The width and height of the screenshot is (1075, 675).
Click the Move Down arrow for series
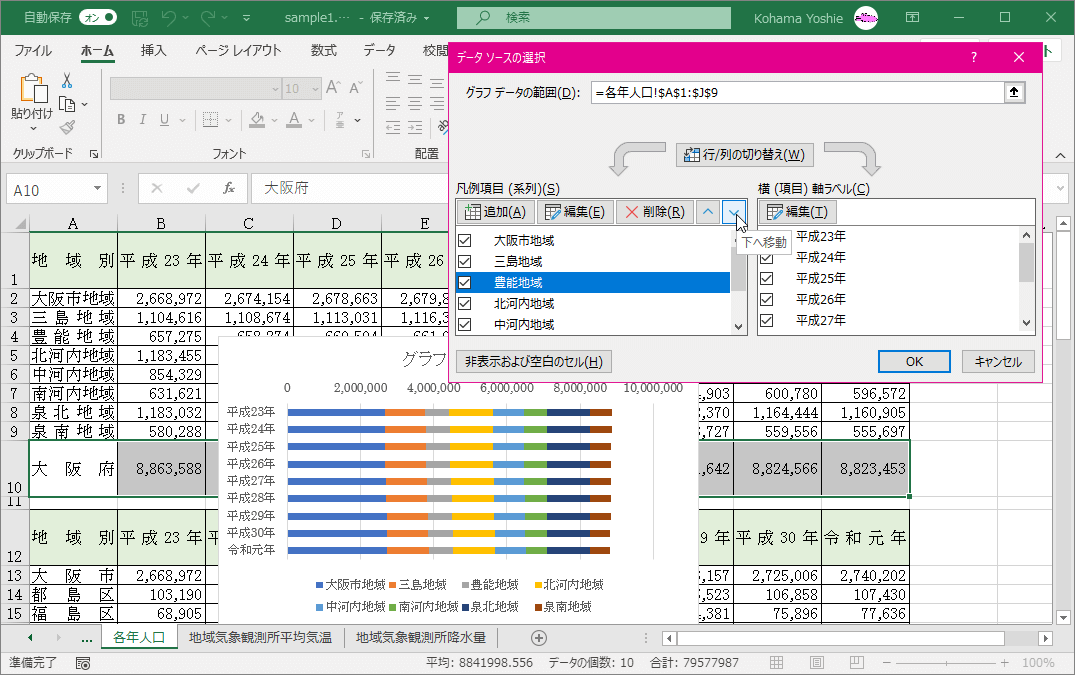(735, 211)
